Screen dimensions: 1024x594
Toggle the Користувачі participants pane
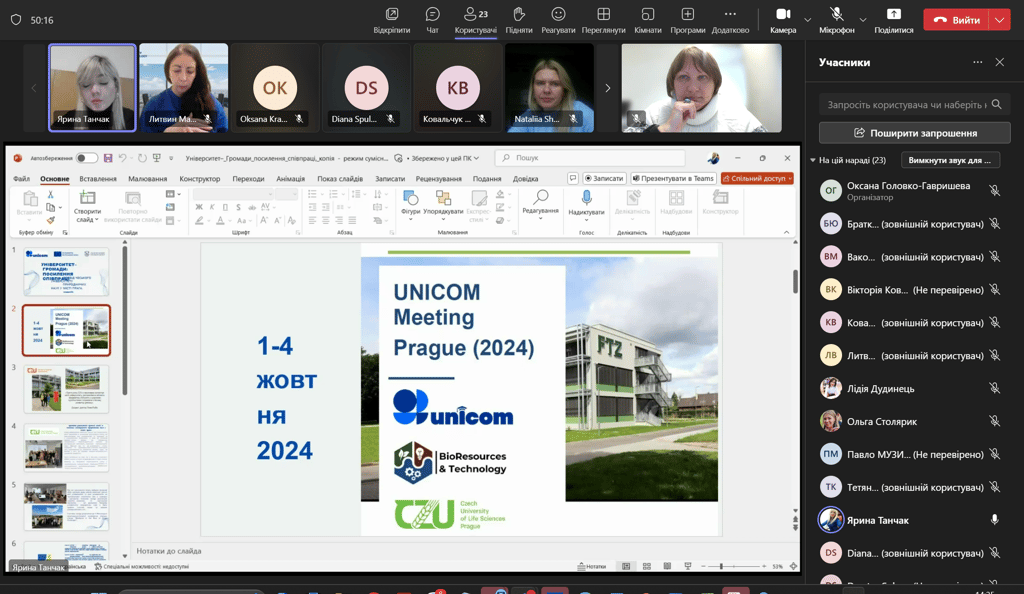coord(475,20)
